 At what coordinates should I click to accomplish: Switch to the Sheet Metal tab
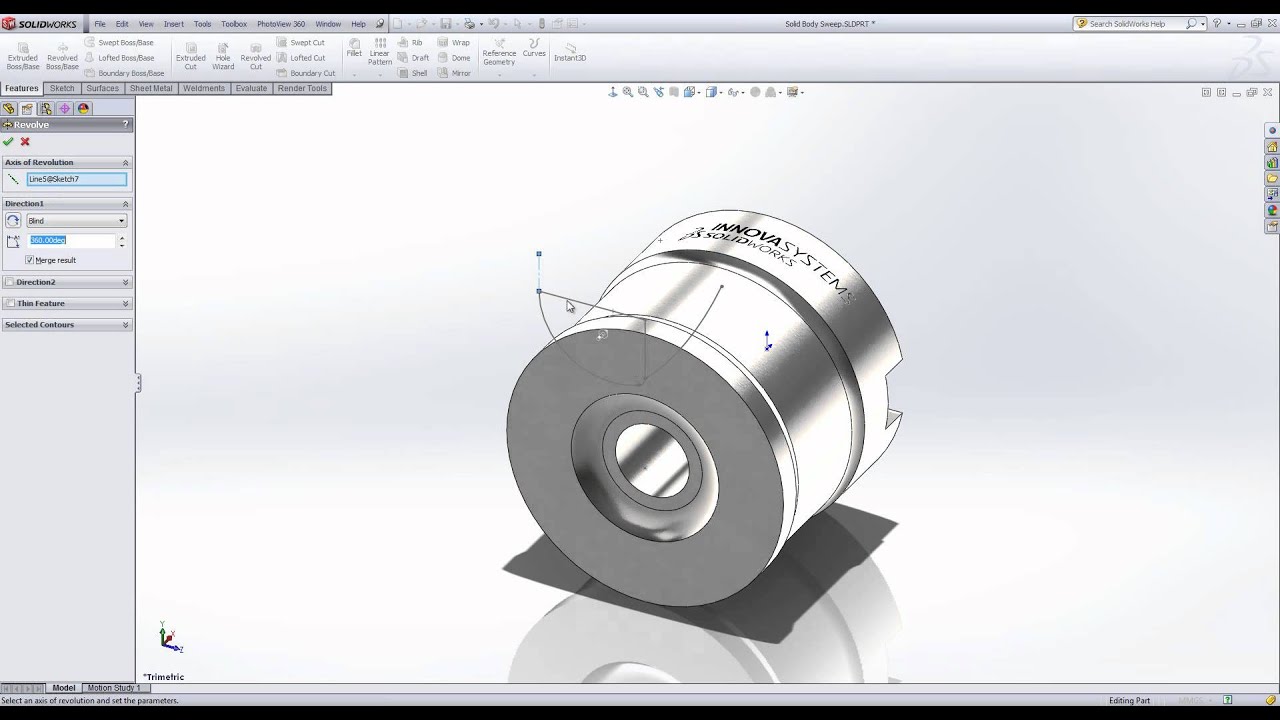pyautogui.click(x=151, y=88)
